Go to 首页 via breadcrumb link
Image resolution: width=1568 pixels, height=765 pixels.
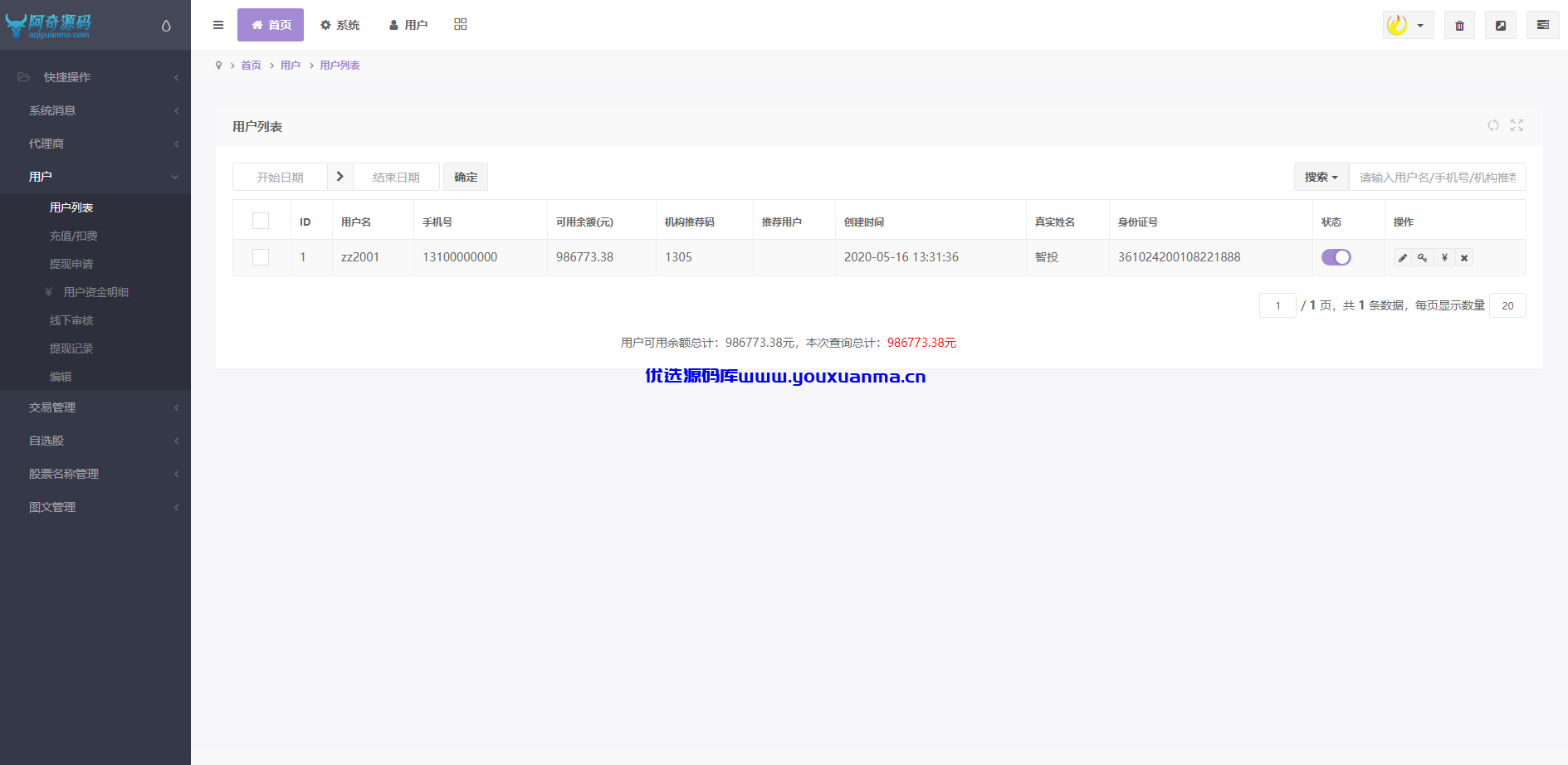pyautogui.click(x=251, y=66)
